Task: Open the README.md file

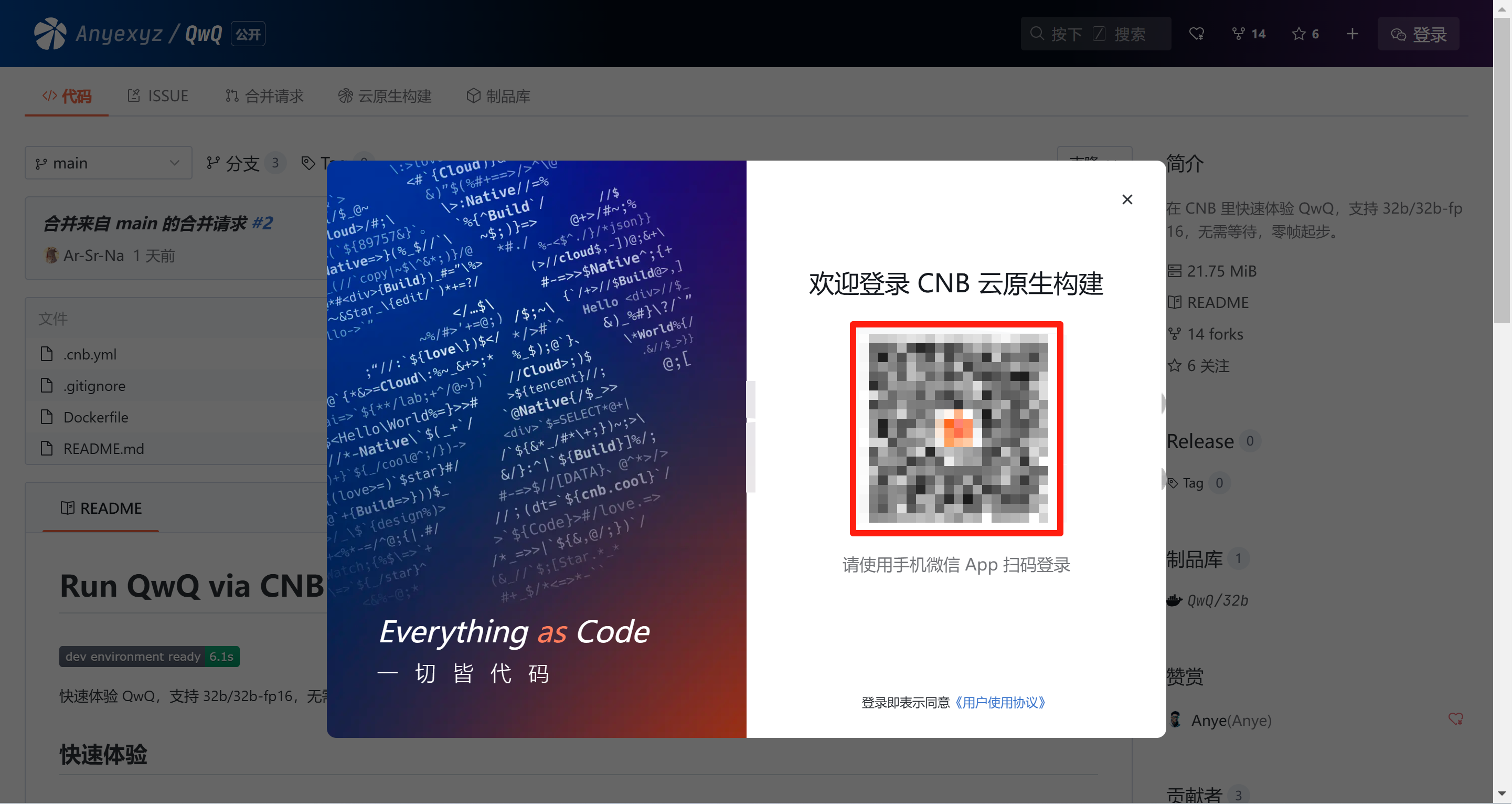Action: (x=103, y=449)
